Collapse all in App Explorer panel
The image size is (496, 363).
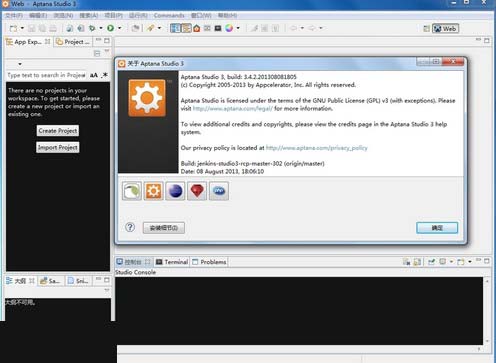click(x=97, y=53)
